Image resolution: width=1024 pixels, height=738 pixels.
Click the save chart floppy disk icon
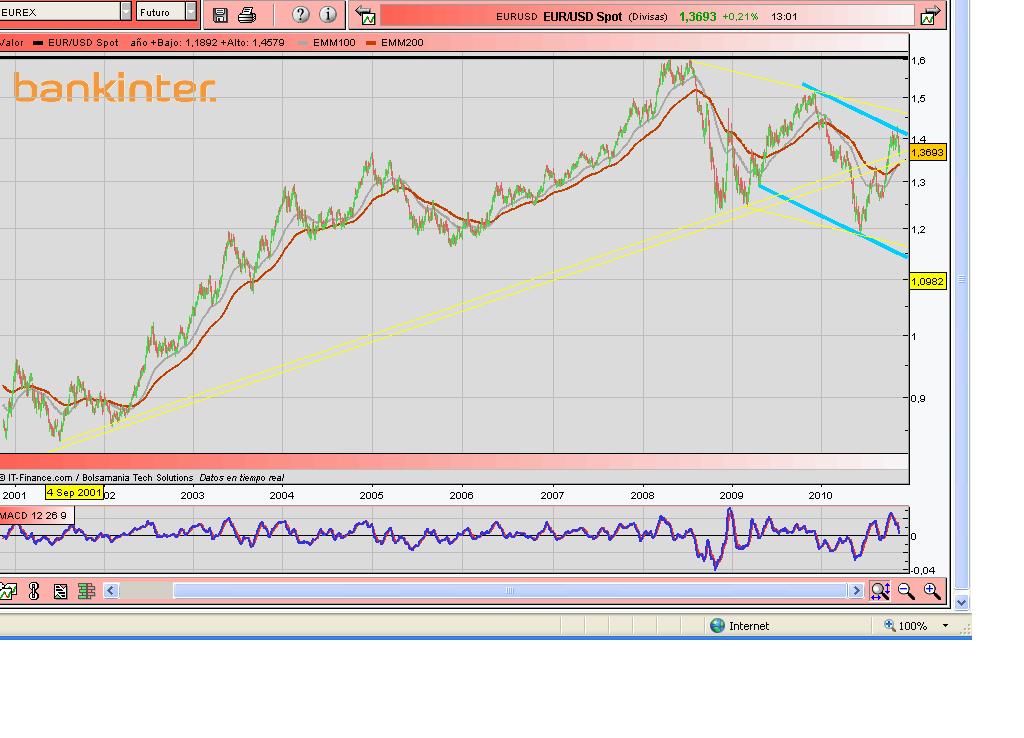click(221, 15)
